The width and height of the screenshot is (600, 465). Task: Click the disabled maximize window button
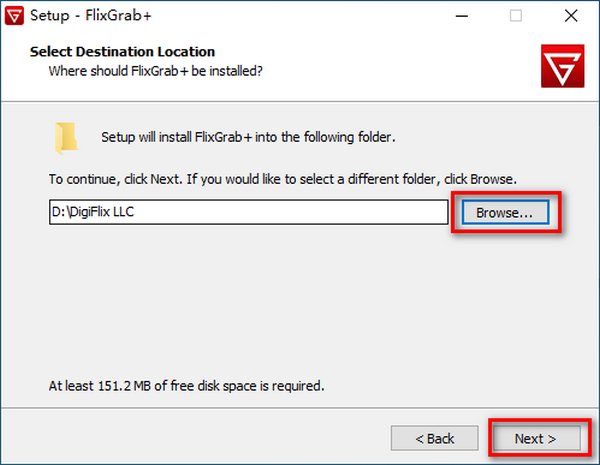point(516,15)
